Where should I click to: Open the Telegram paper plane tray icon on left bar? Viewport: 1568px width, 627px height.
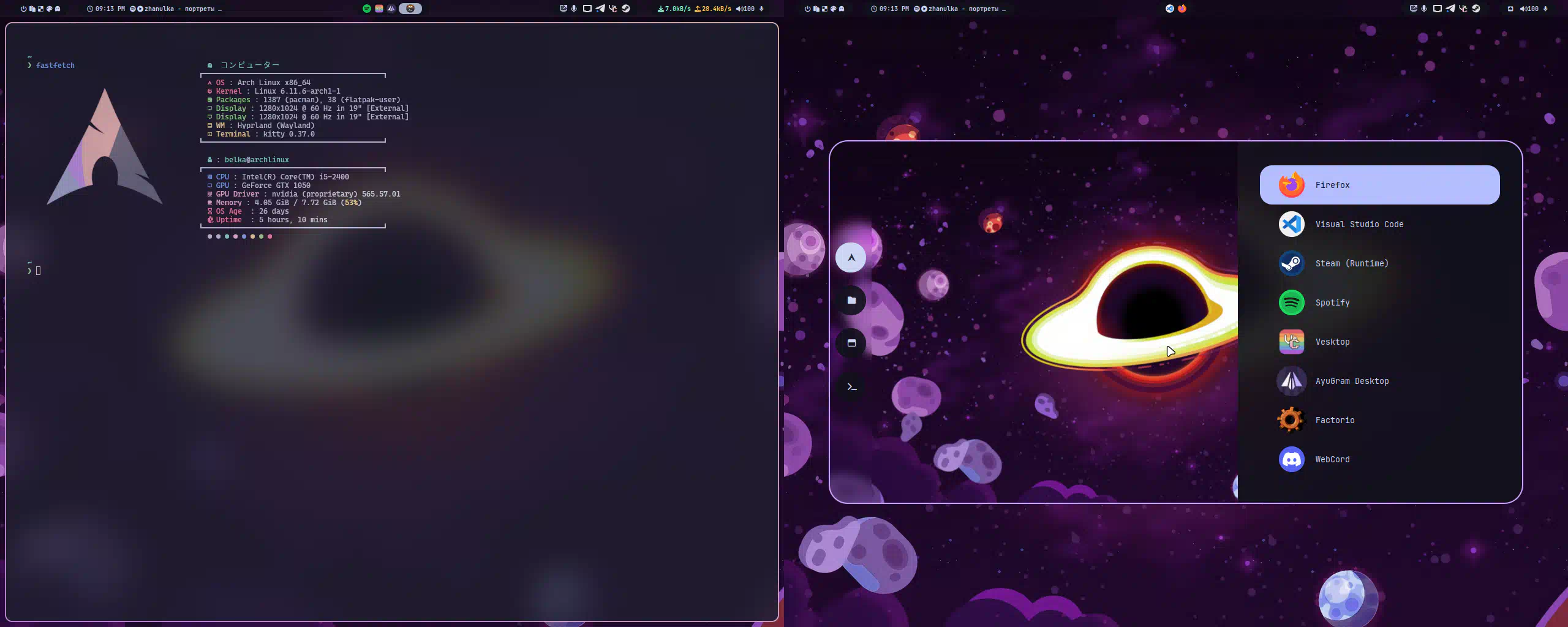pyautogui.click(x=600, y=9)
